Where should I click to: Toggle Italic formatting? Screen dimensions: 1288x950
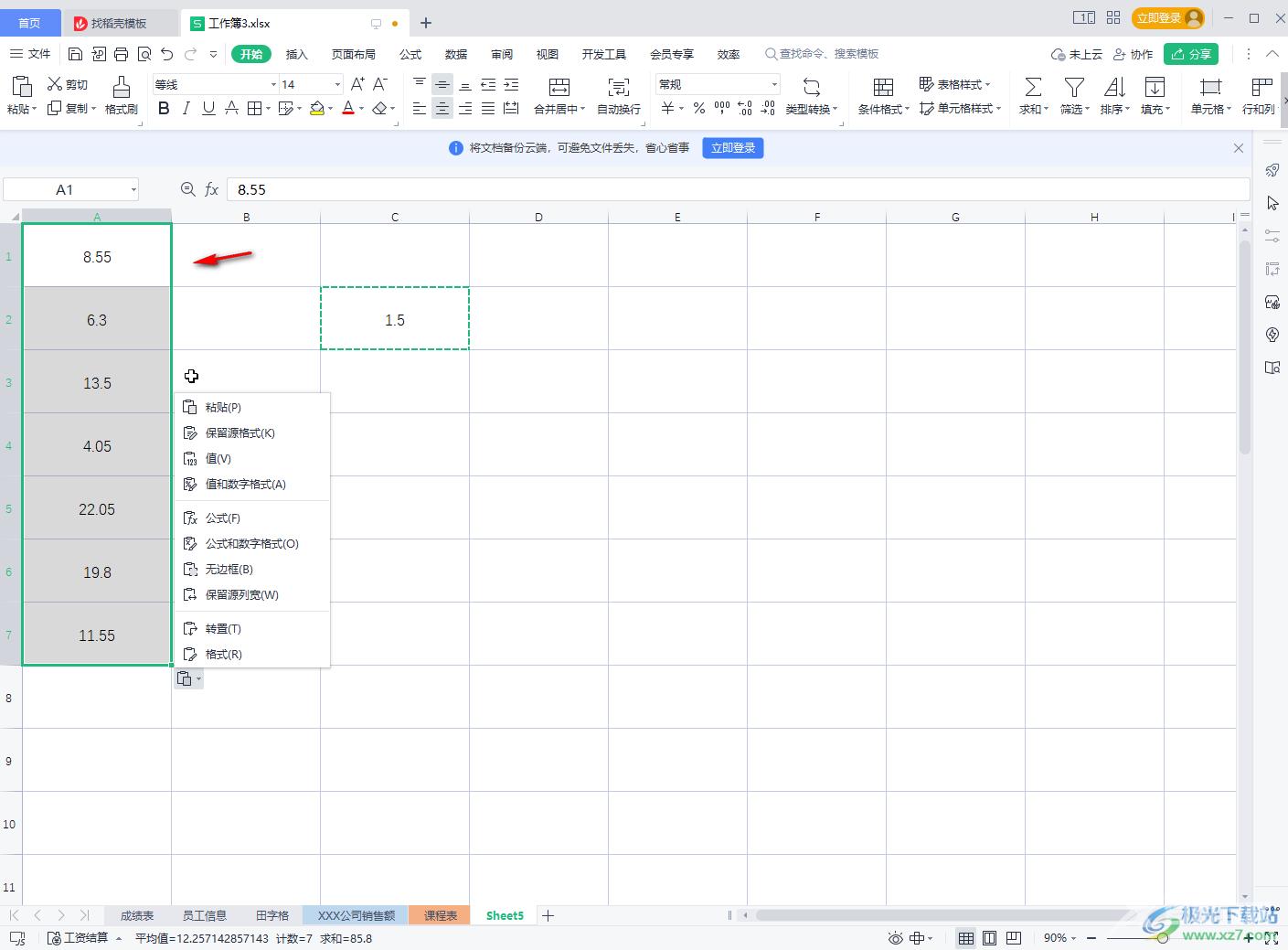pyautogui.click(x=186, y=108)
